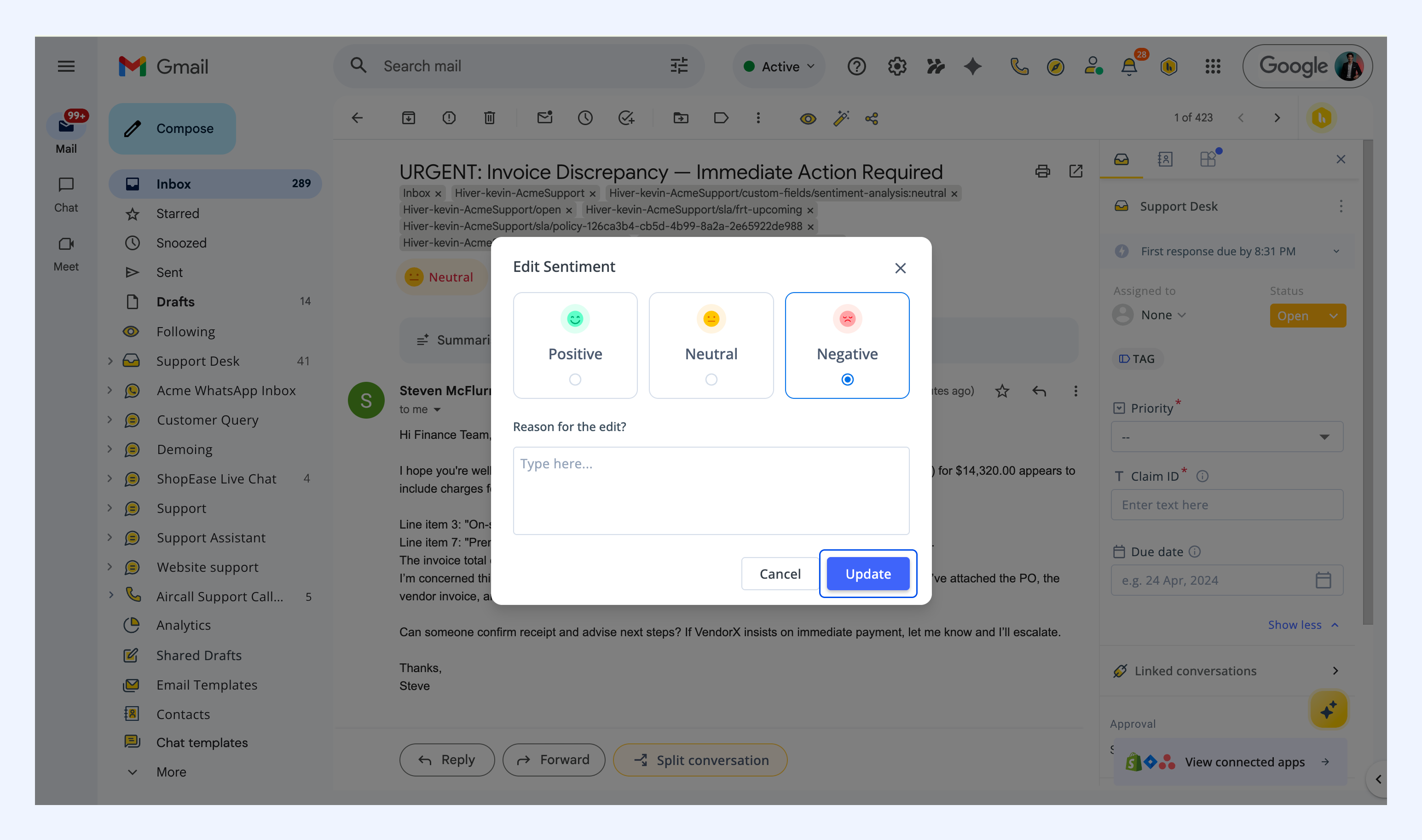The image size is (1422, 840).
Task: Click Split conversation button
Action: point(700,759)
